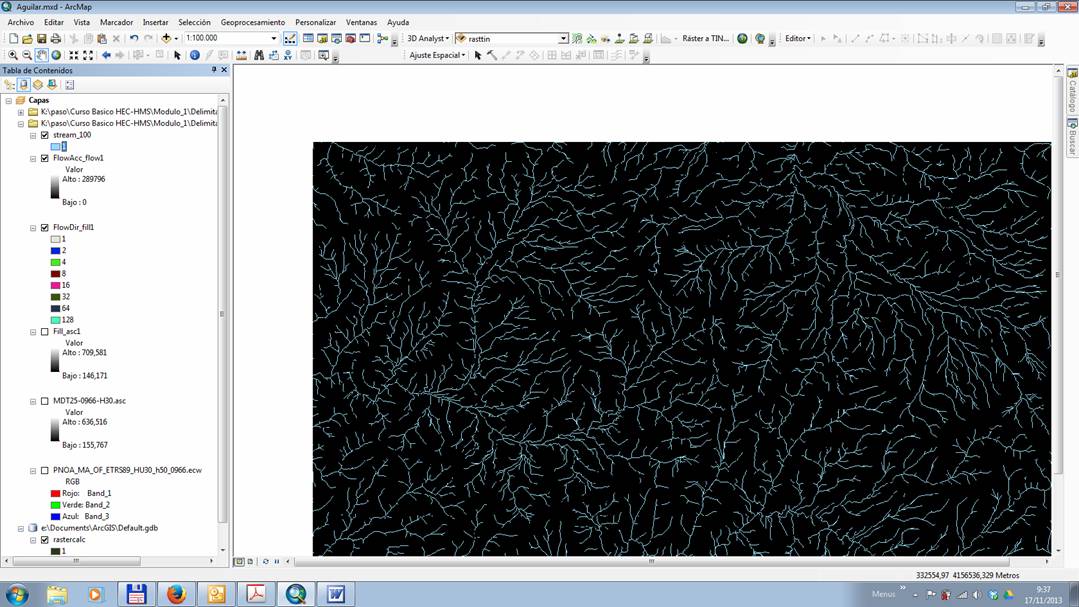Open the Find binoculars tool
This screenshot has height=607, width=1079.
(x=259, y=55)
